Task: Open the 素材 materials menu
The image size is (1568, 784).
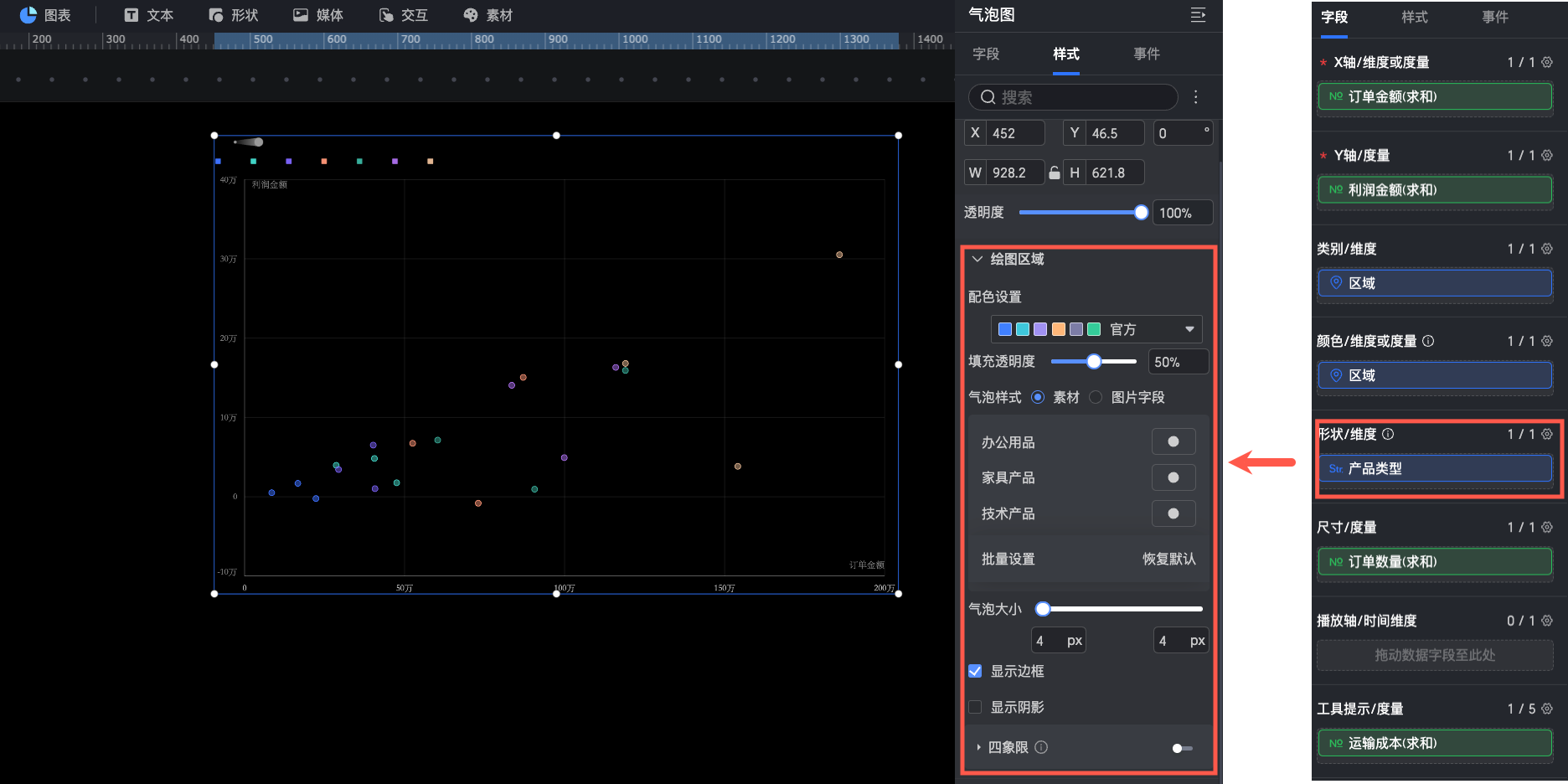Action: click(487, 15)
